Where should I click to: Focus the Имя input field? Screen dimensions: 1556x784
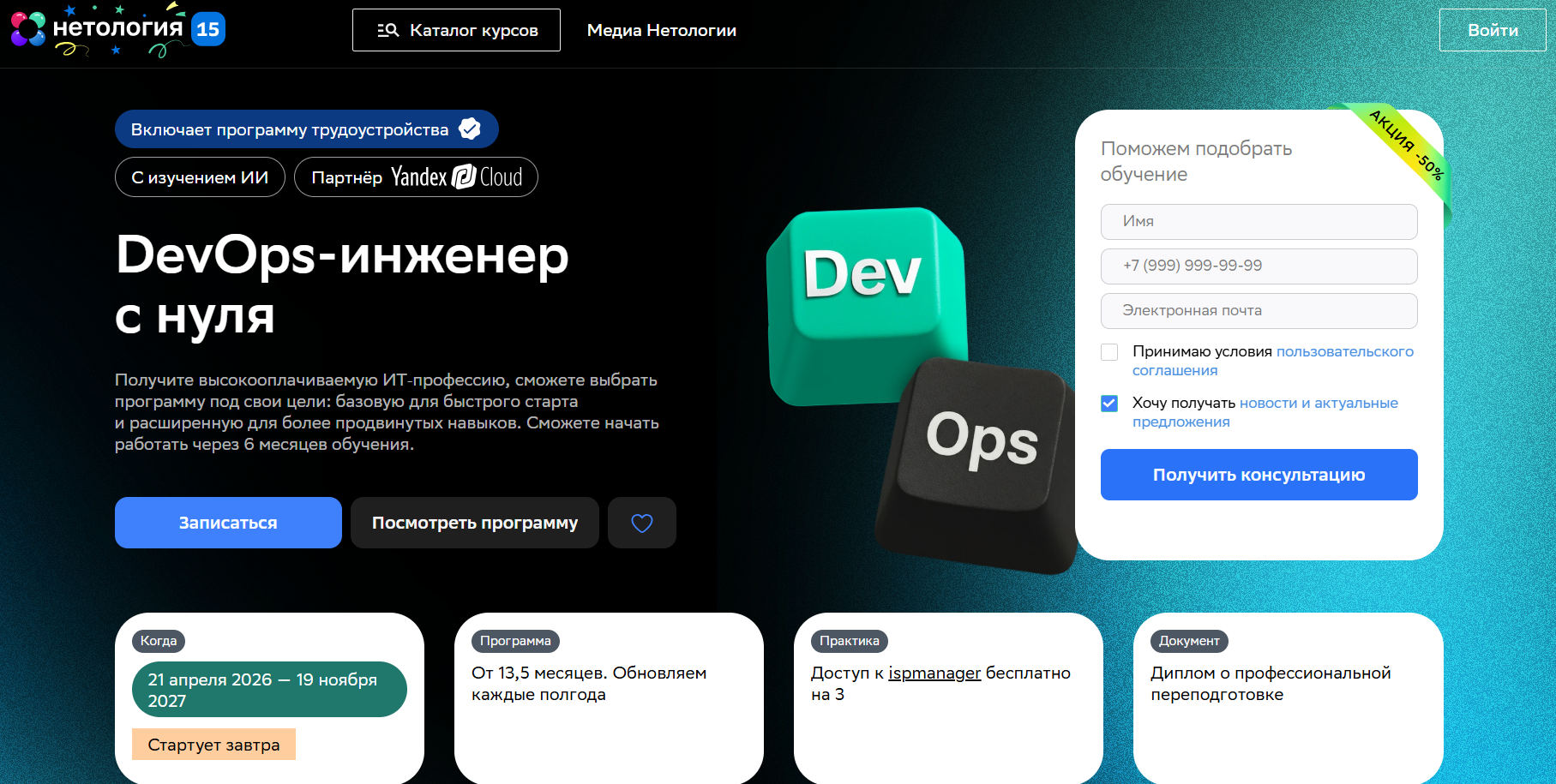click(1259, 222)
